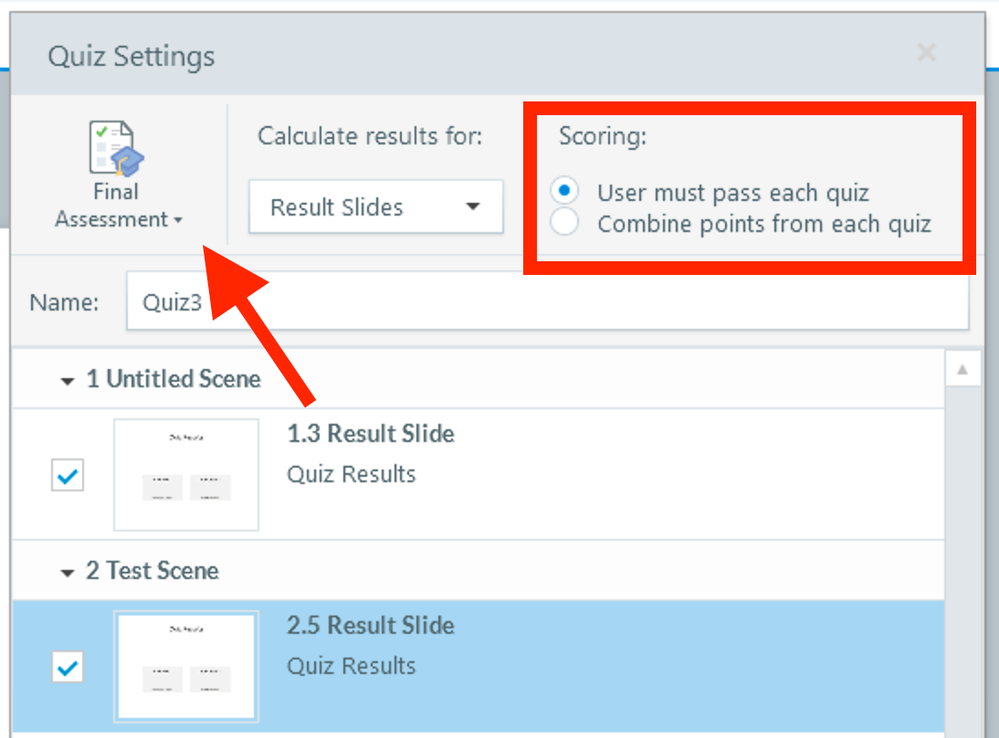Uncheck the 2.5 Result Slide checkbox
The height and width of the screenshot is (738, 999).
(68, 667)
